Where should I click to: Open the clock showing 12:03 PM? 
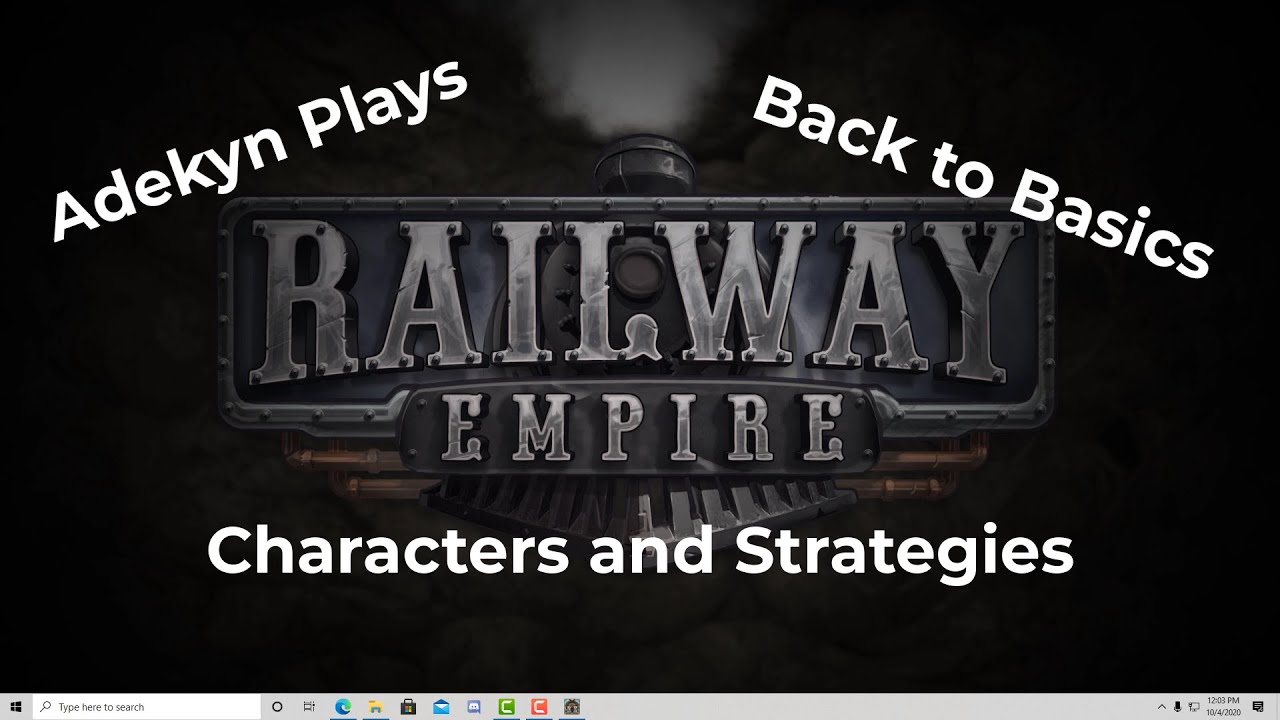pyautogui.click(x=1224, y=707)
